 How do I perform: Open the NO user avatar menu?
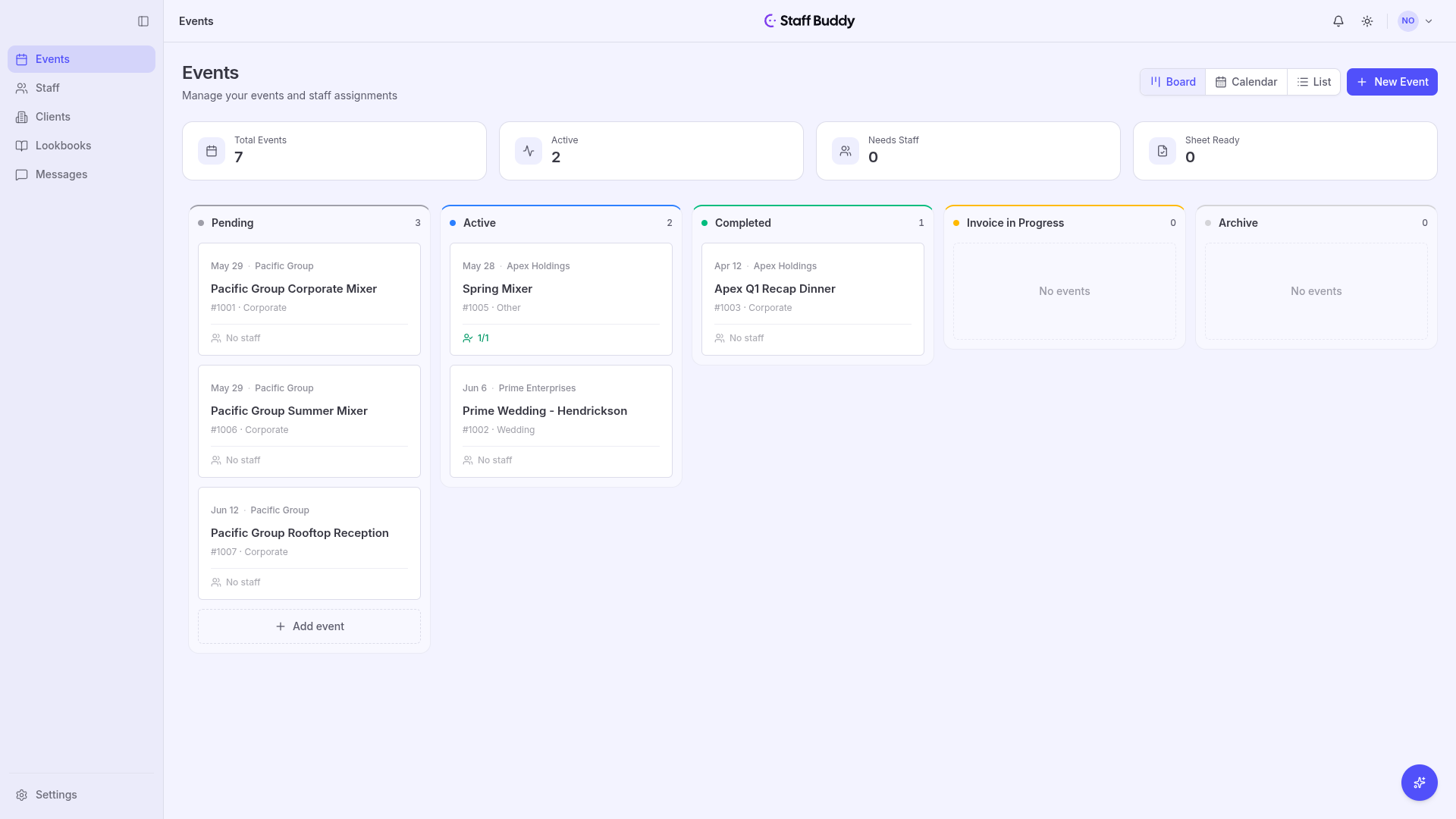tap(1408, 21)
